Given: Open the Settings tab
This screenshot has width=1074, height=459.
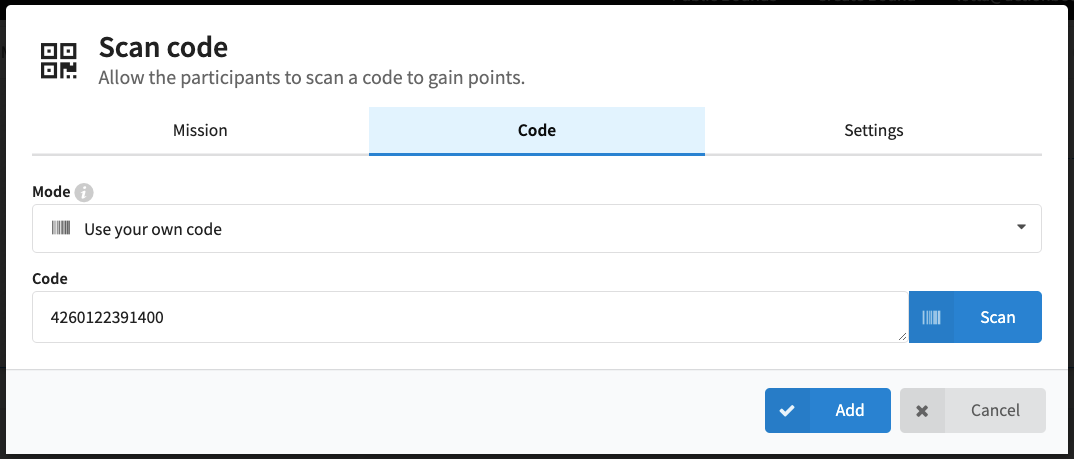Looking at the screenshot, I should (873, 130).
